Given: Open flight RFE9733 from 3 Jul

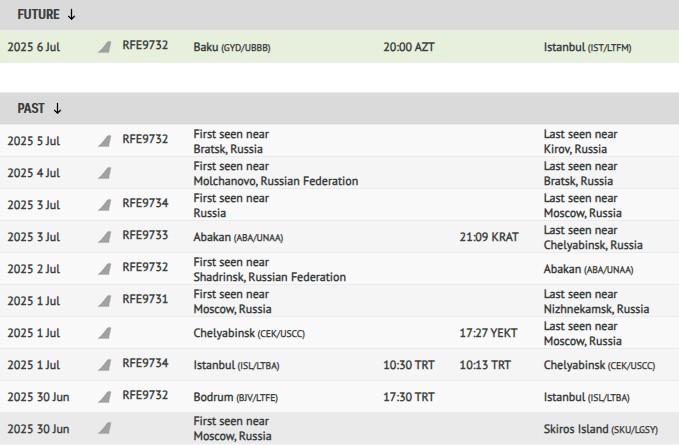Looking at the screenshot, I should click(x=145, y=236).
